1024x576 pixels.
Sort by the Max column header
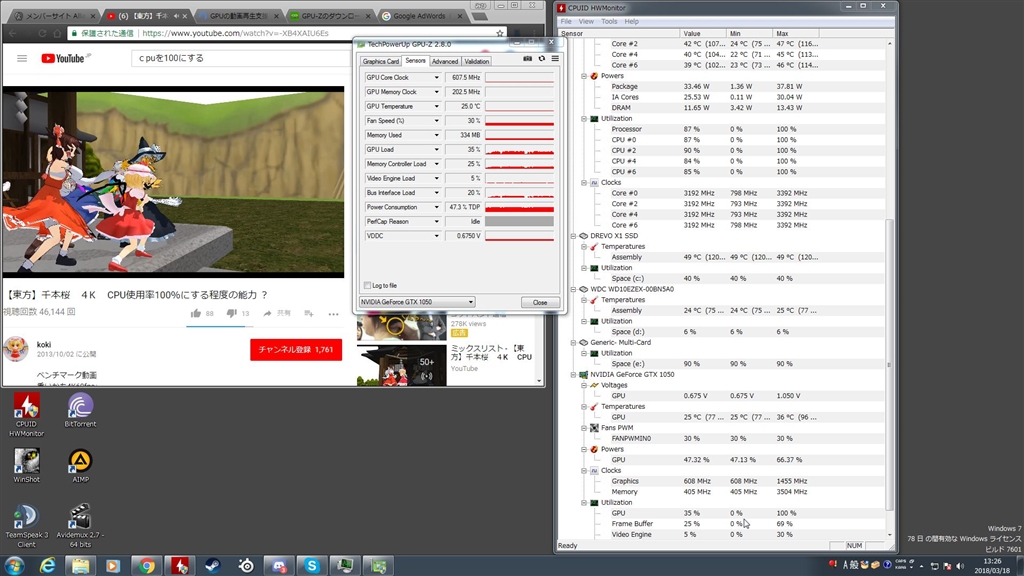pos(795,33)
